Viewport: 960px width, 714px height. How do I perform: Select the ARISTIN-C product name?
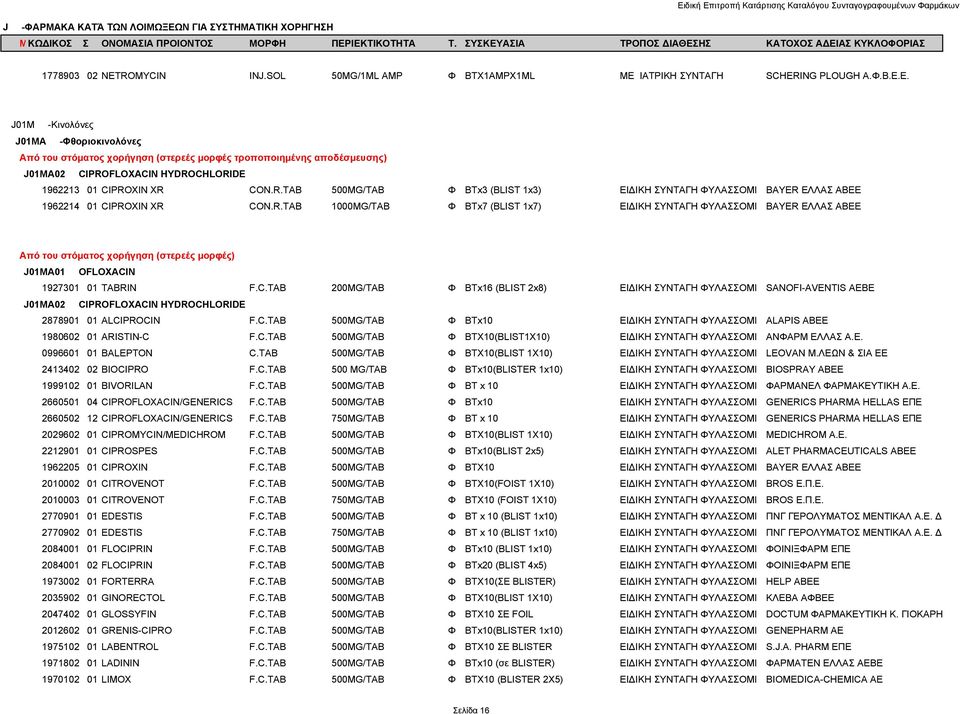pyautogui.click(x=125, y=337)
